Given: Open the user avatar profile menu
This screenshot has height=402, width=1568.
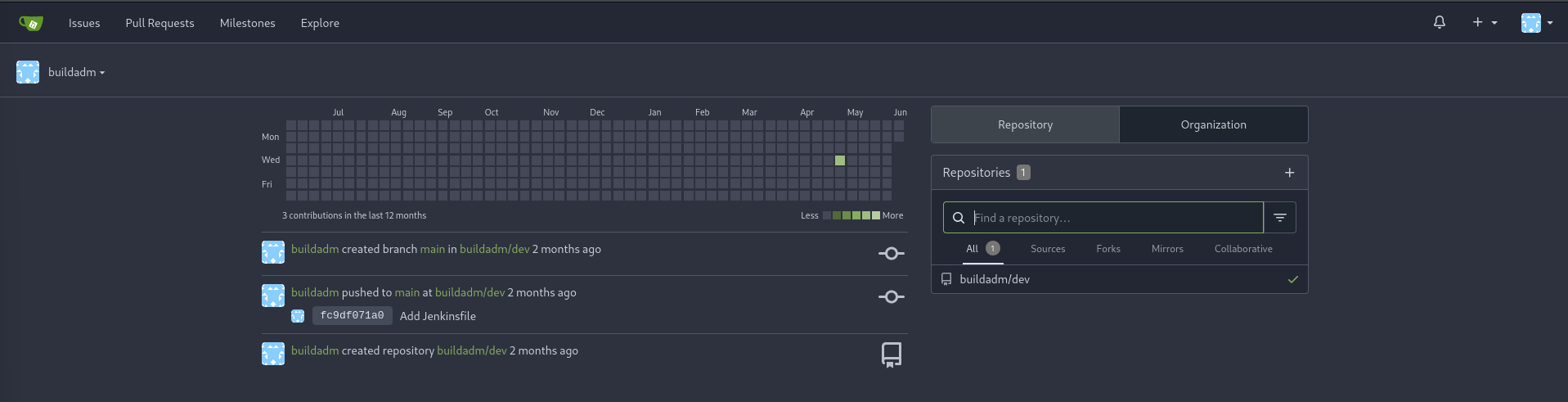Looking at the screenshot, I should click(x=1536, y=23).
